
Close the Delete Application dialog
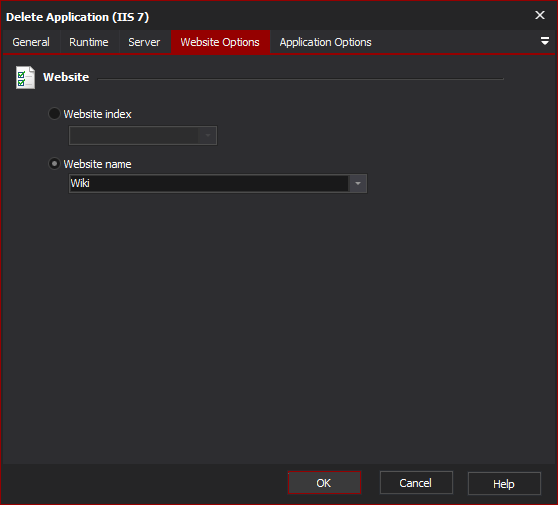pos(539,15)
